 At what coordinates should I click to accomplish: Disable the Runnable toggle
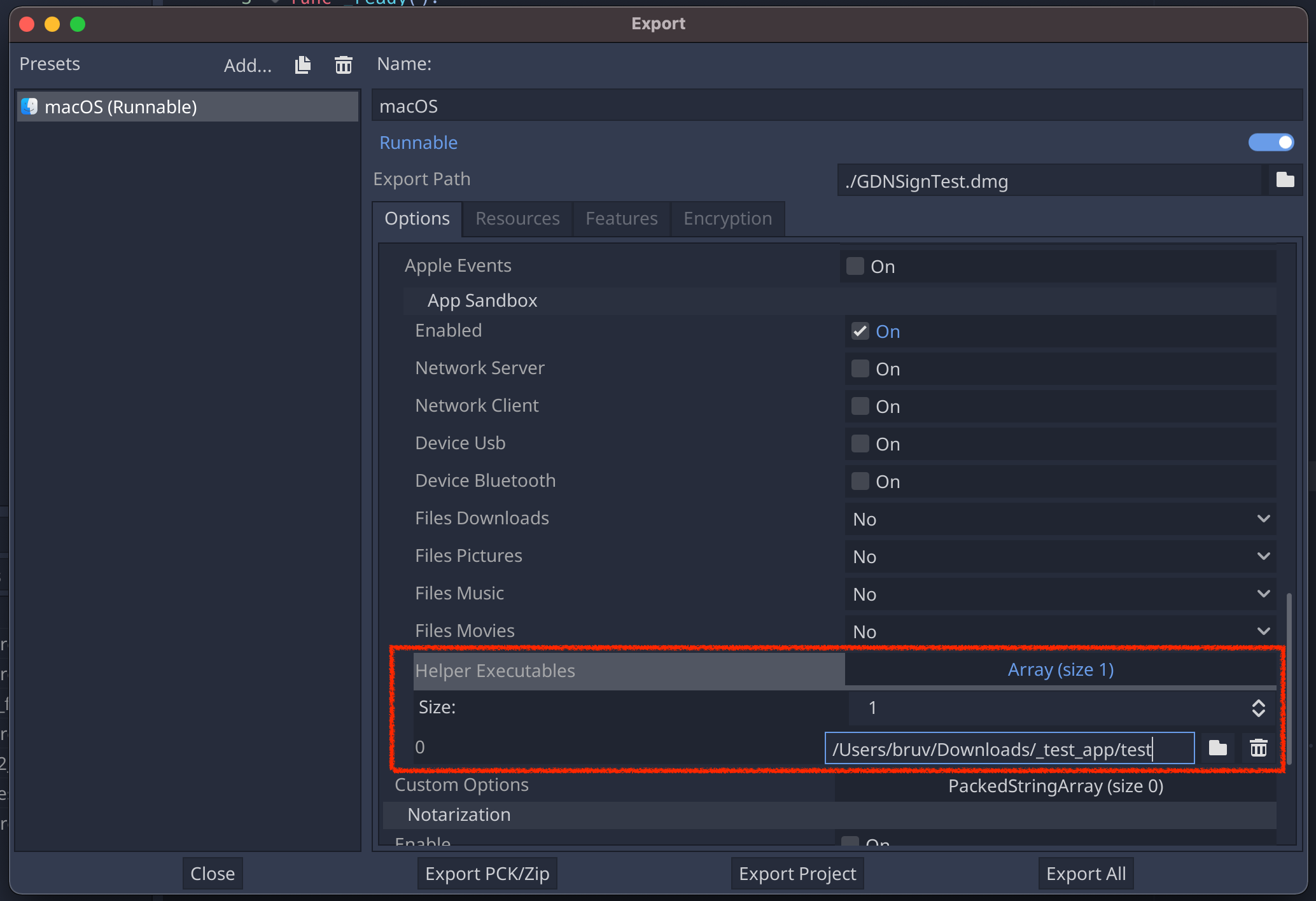[x=1270, y=143]
